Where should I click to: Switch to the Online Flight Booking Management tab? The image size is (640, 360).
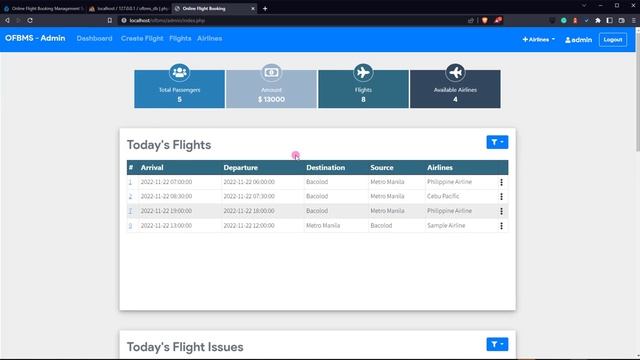43,8
